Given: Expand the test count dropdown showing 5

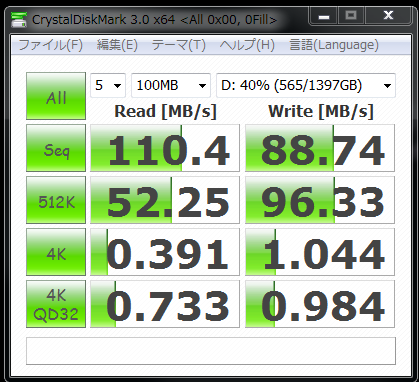Looking at the screenshot, I should tap(108, 86).
